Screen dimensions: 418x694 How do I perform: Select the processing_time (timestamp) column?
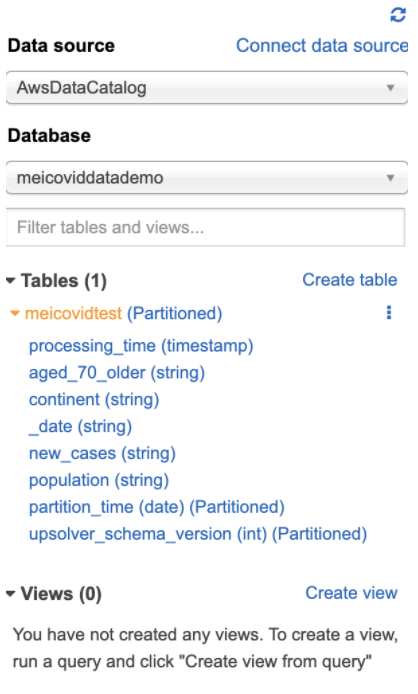(141, 346)
